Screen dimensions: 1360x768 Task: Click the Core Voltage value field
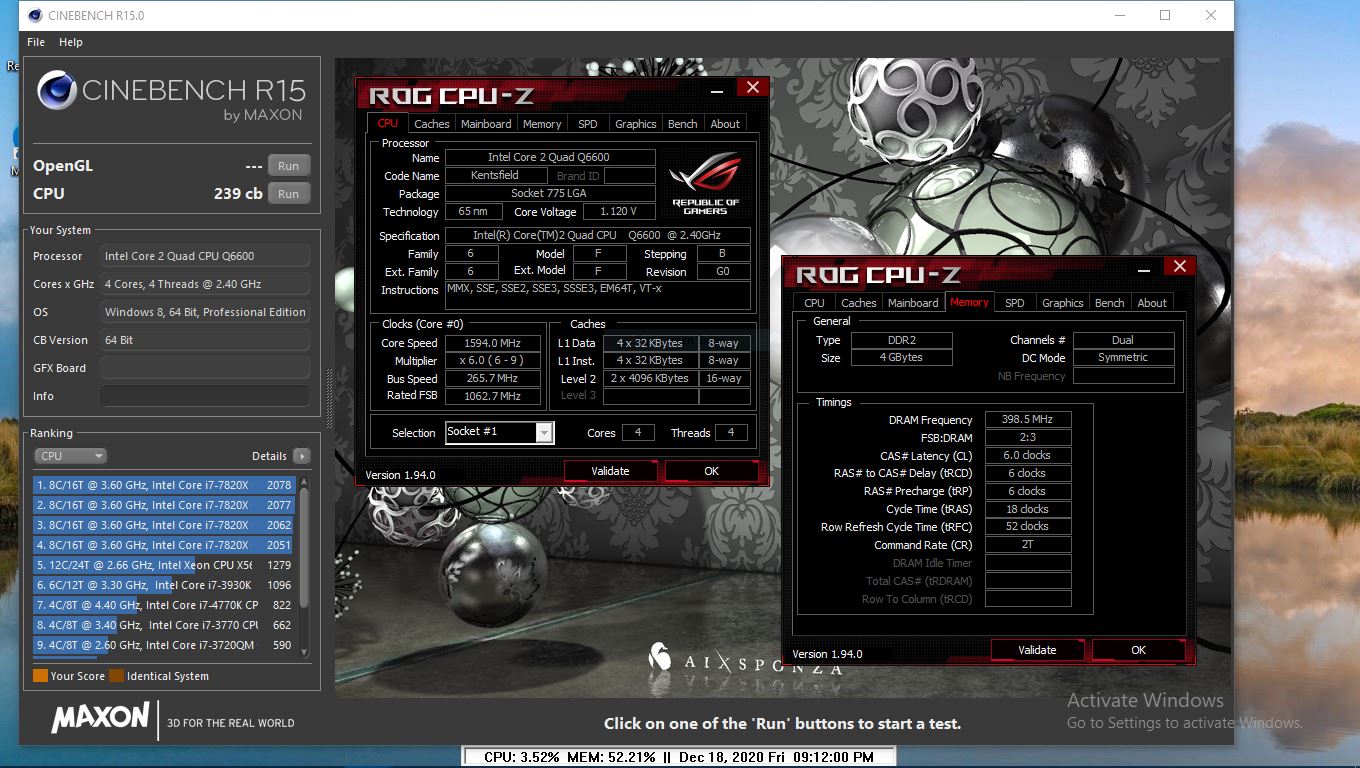[x=618, y=212]
